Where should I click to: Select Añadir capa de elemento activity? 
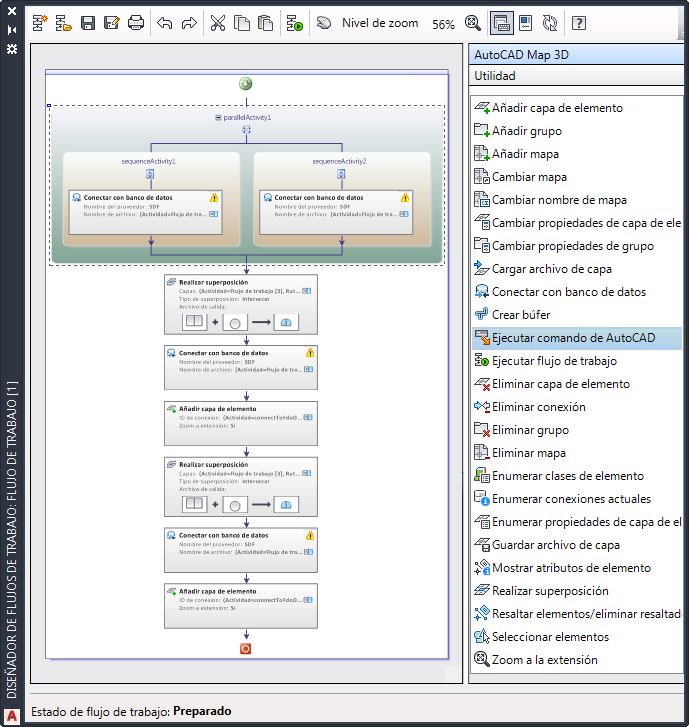(577, 108)
